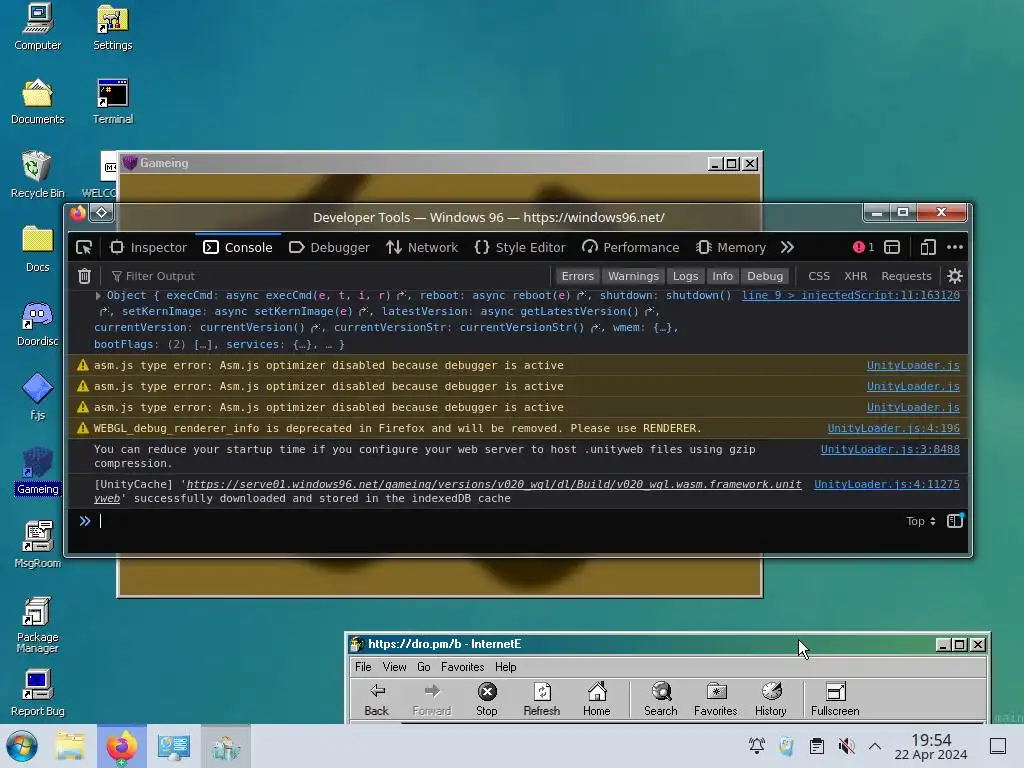Open console settings gear icon
The image size is (1024, 768).
click(x=954, y=276)
